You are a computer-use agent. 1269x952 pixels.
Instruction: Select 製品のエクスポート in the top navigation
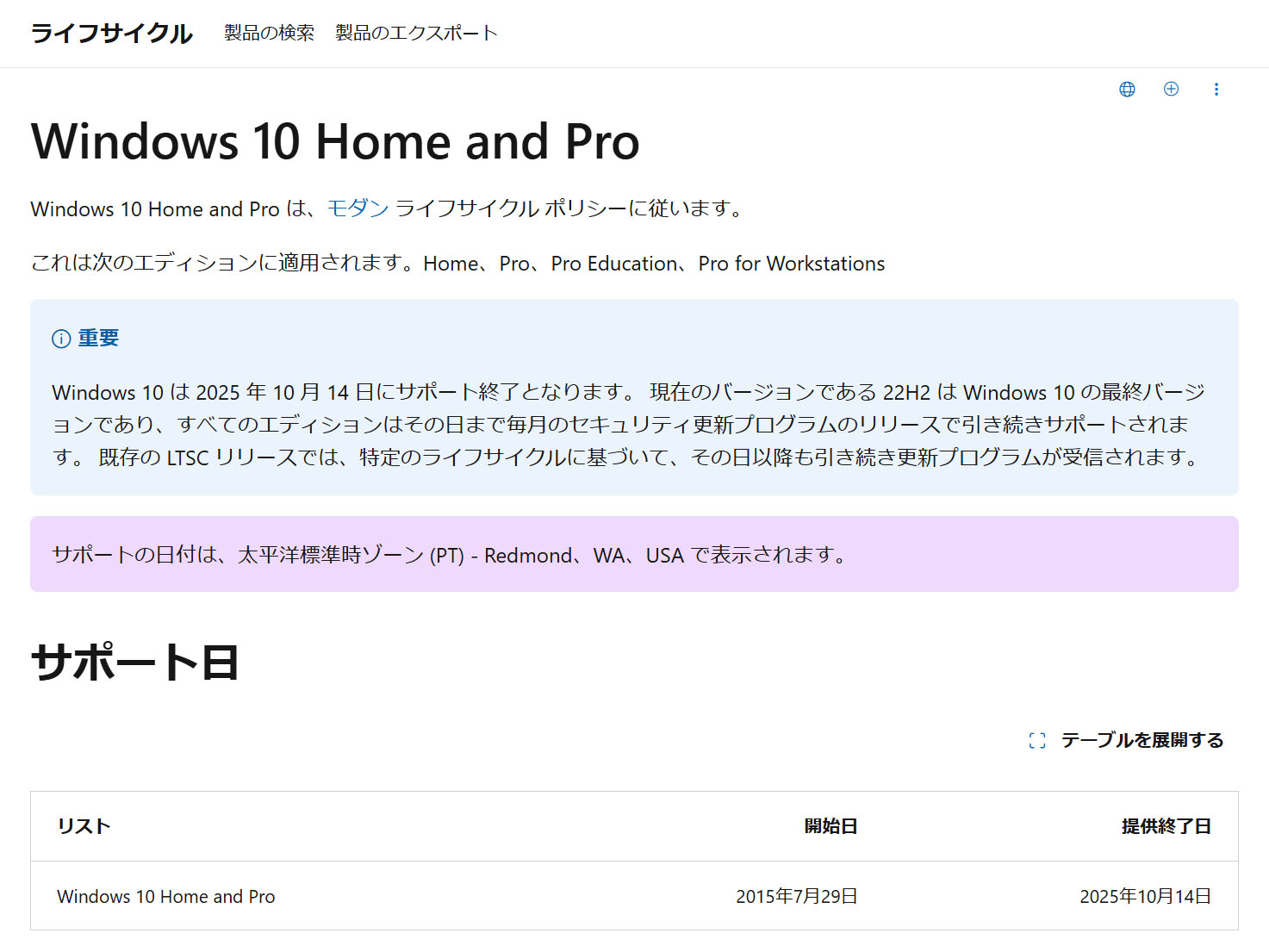tap(416, 34)
